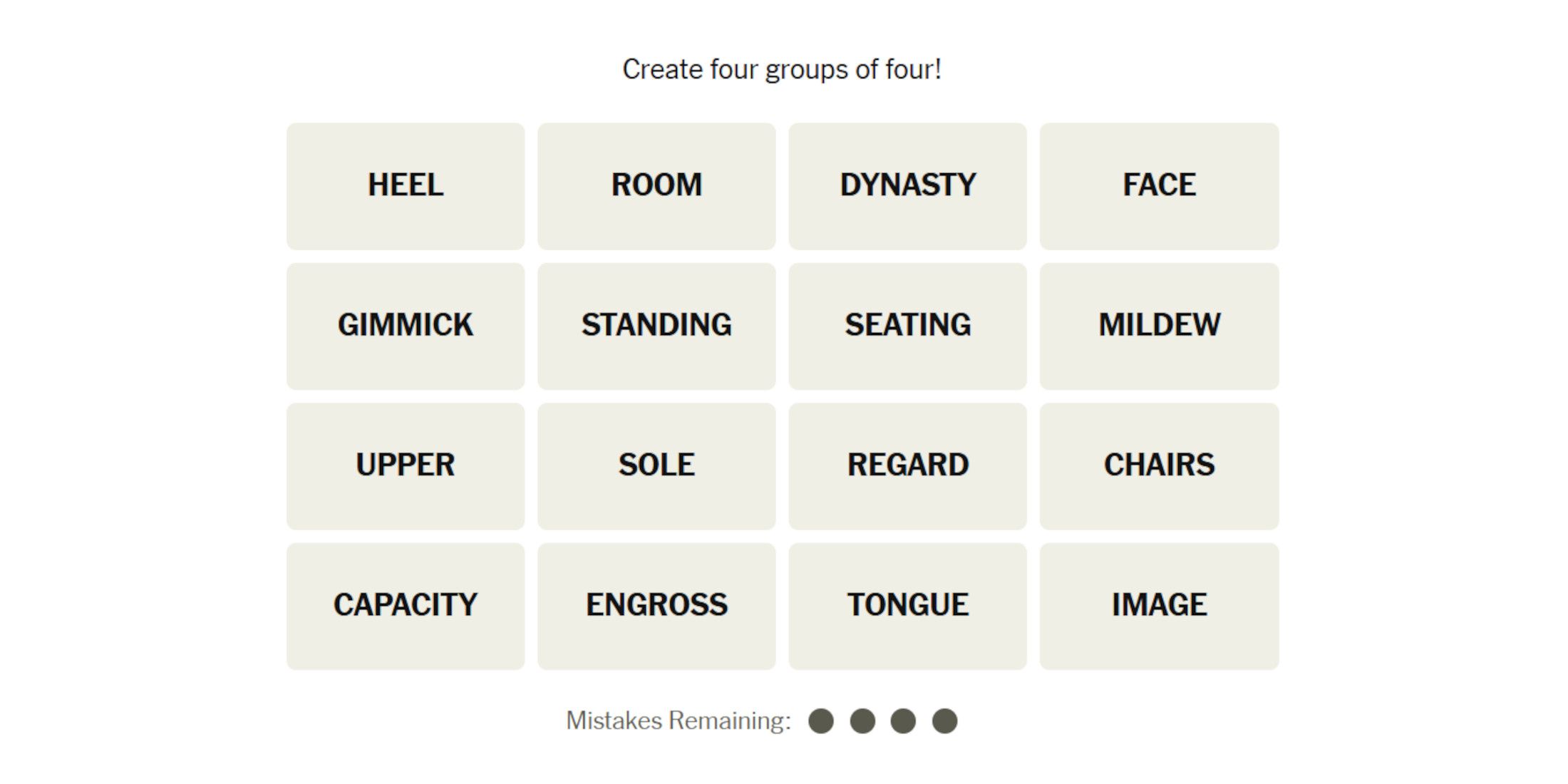The width and height of the screenshot is (1568, 784).
Task: Select the SEATING tile
Action: click(x=907, y=326)
